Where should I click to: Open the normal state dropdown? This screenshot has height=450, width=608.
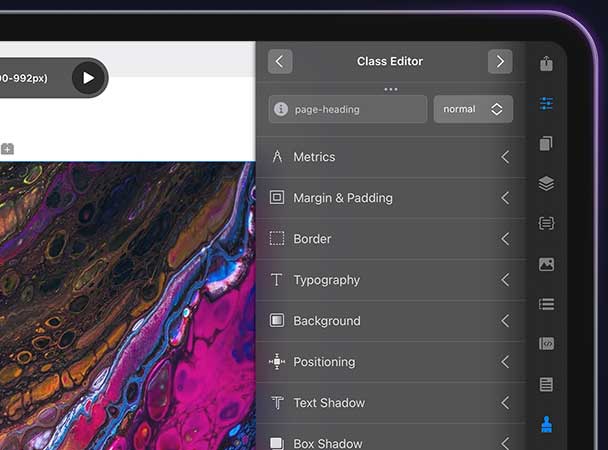pos(473,109)
